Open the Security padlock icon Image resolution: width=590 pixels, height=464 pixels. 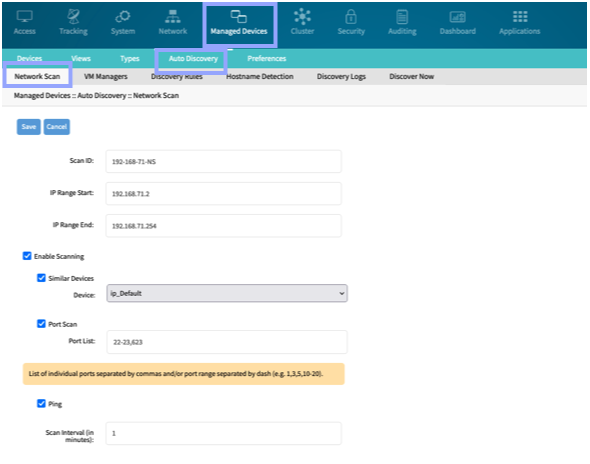click(x=351, y=17)
